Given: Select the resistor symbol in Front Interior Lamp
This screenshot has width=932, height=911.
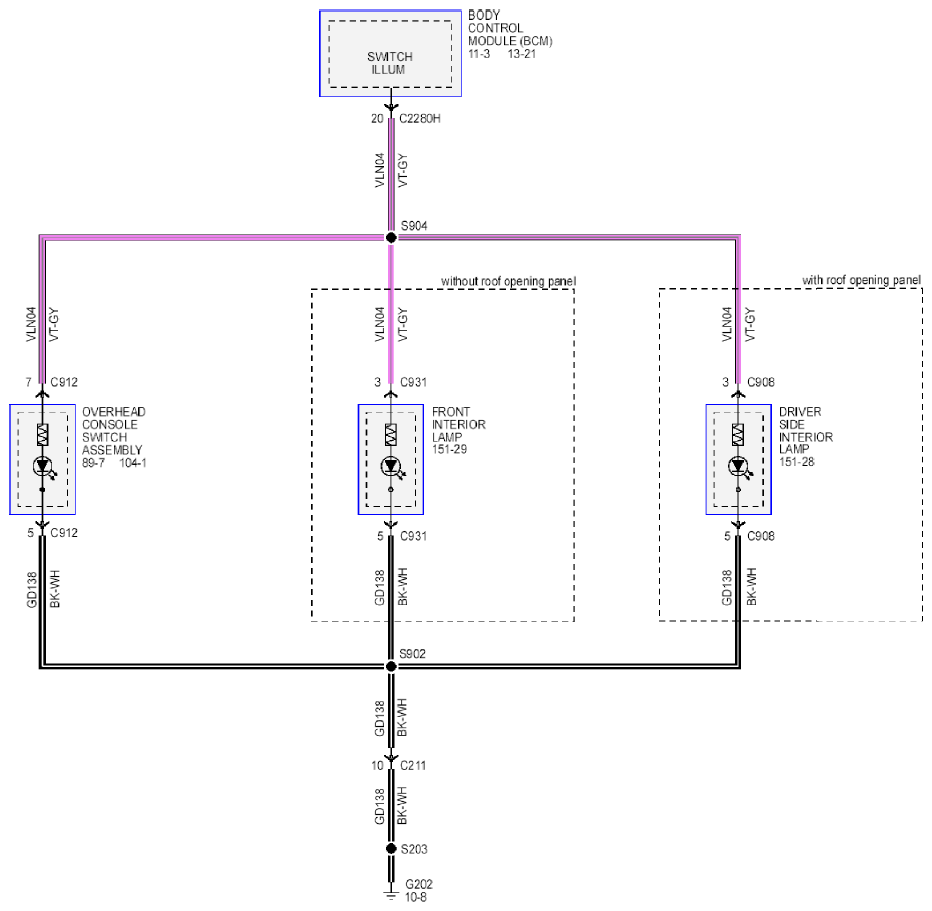Looking at the screenshot, I should [x=391, y=435].
